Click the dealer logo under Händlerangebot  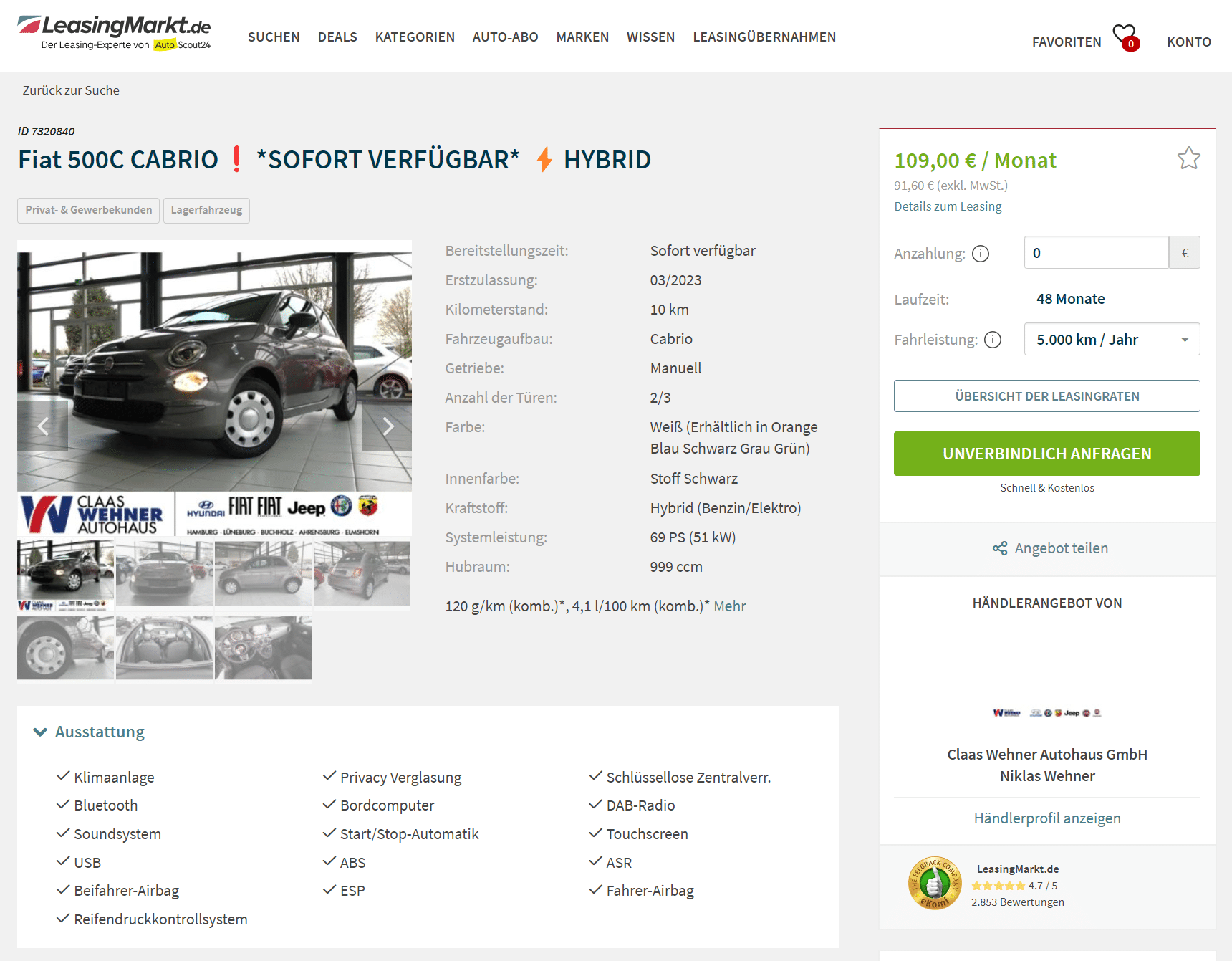coord(1047,713)
